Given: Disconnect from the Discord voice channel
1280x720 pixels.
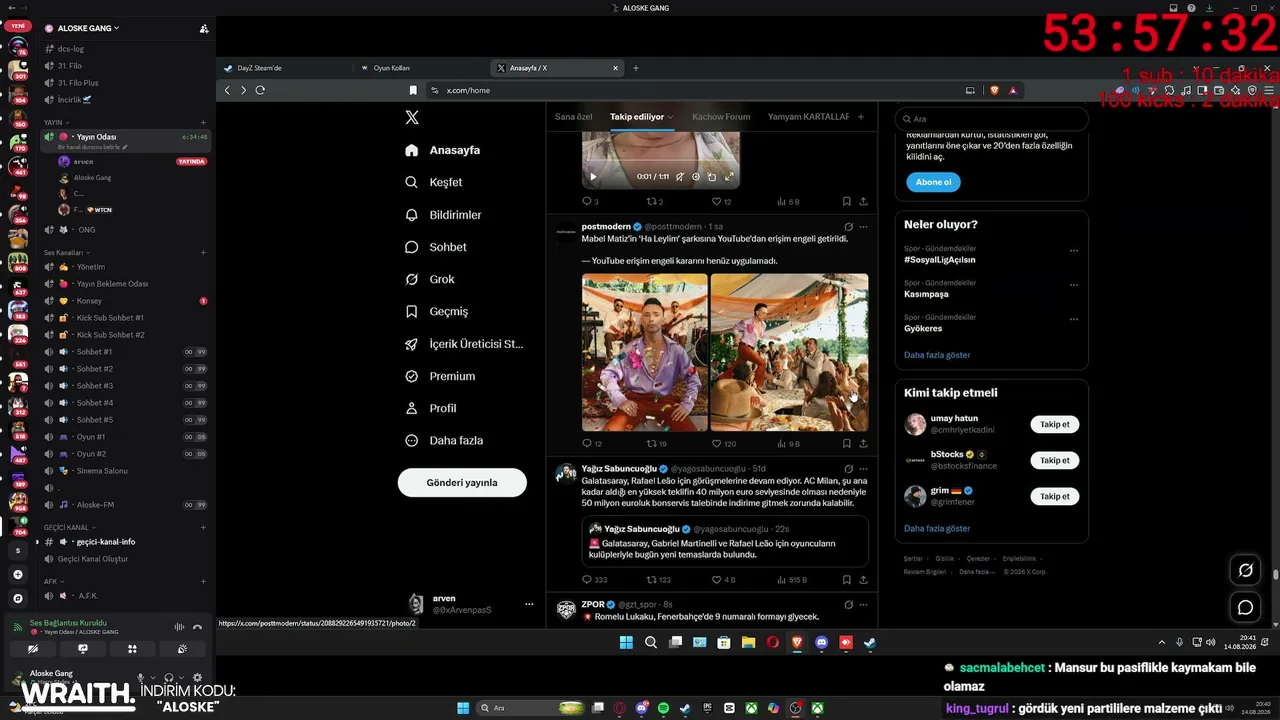Looking at the screenshot, I should [197, 627].
